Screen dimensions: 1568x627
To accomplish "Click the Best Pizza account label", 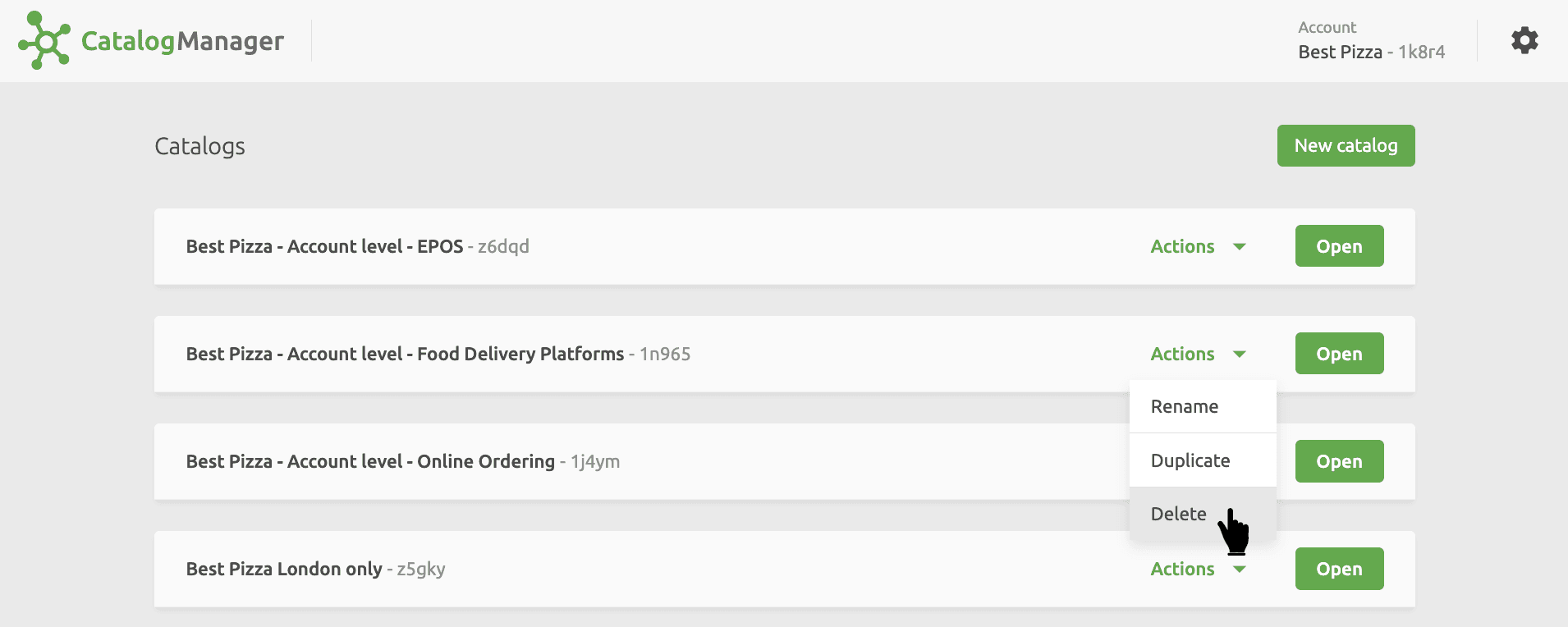I will click(x=1342, y=51).
